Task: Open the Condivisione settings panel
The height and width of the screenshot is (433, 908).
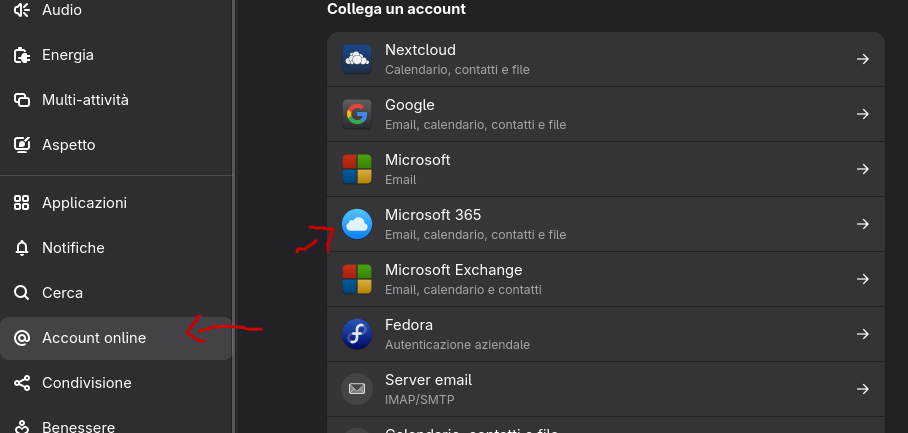Action: coord(86,383)
